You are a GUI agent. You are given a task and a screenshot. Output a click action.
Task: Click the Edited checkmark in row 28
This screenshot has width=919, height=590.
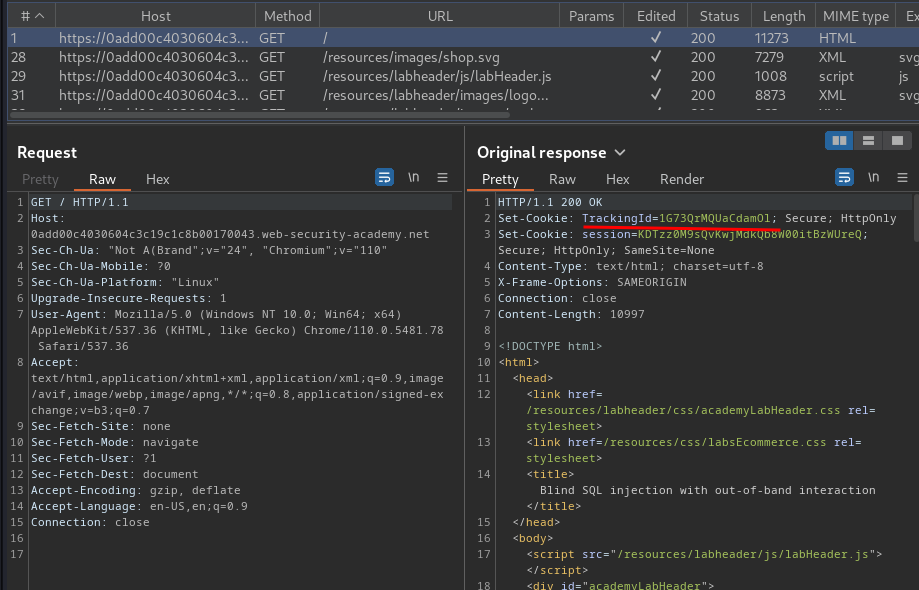tap(656, 57)
